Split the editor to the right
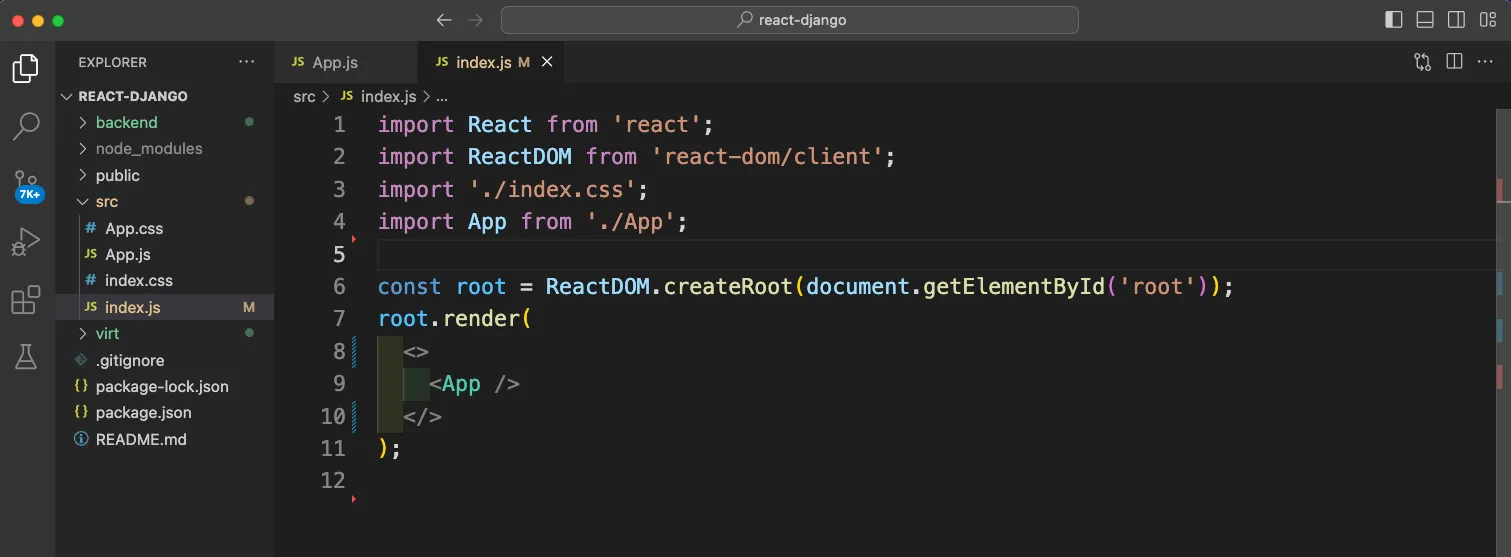The image size is (1511, 557). 1454,62
